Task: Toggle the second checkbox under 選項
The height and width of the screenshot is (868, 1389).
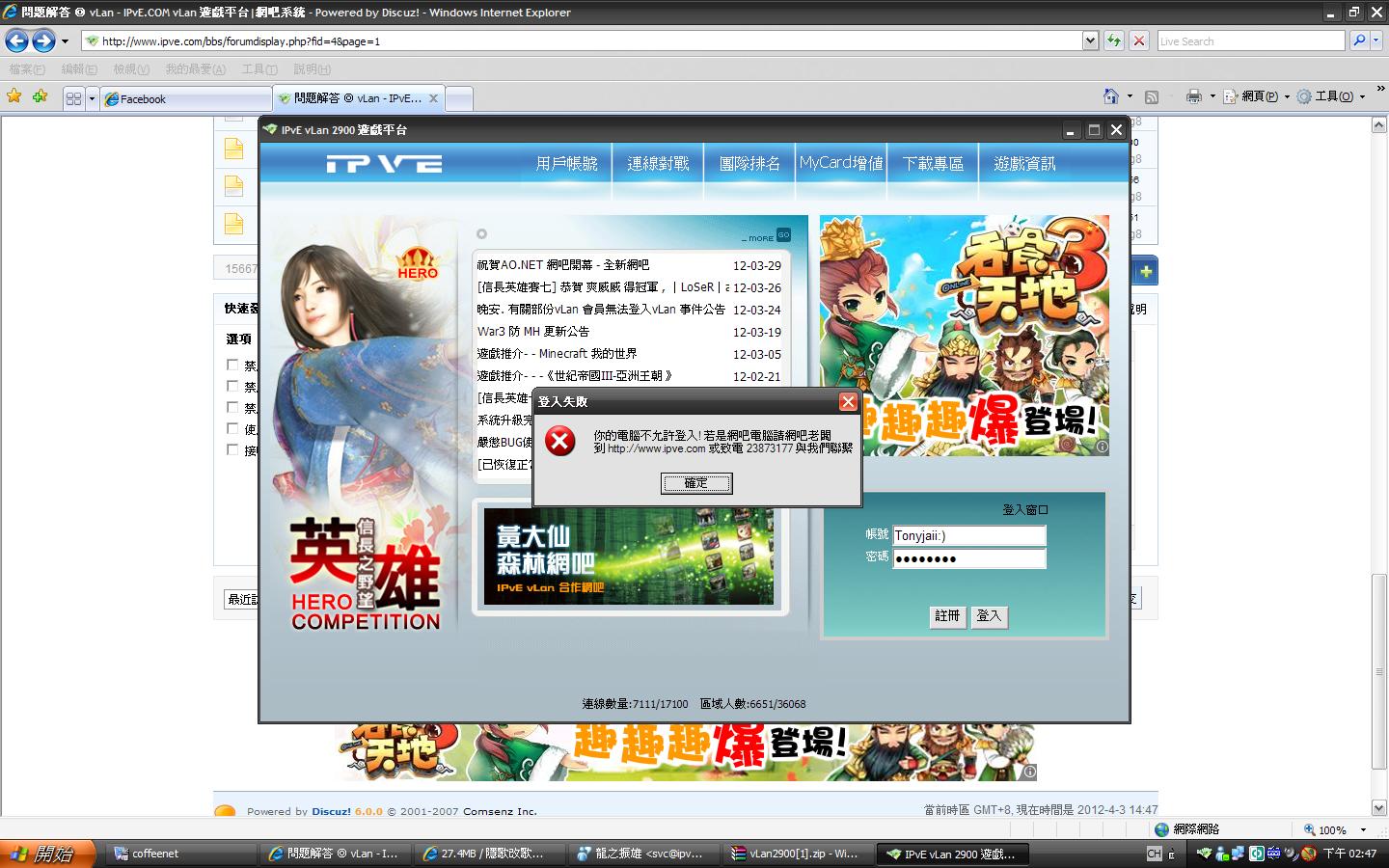Action: (x=232, y=386)
